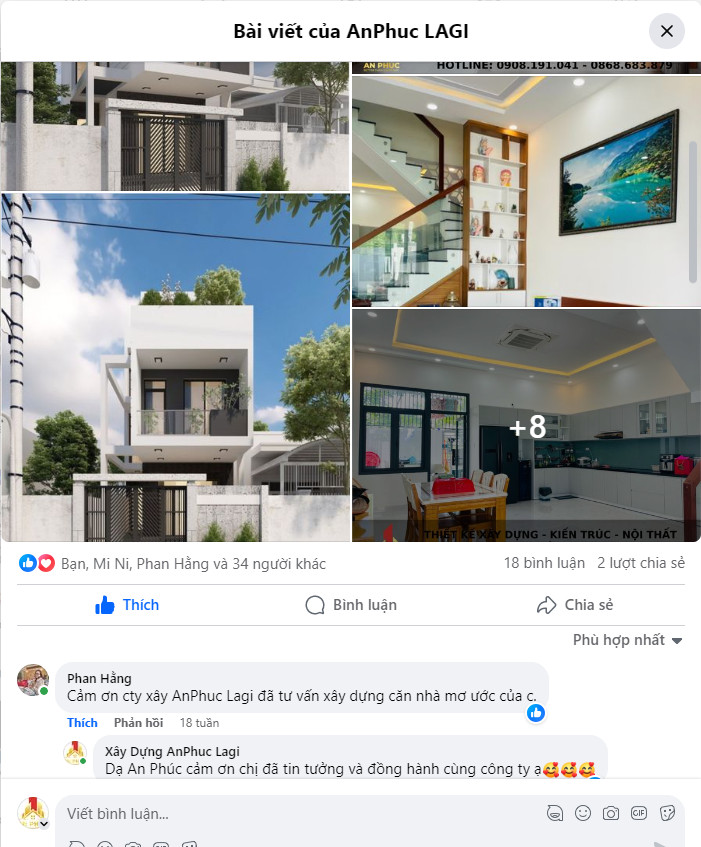This screenshot has width=701, height=847.
Task: Click the avatar sticker icon in comment box
Action: pos(555,813)
